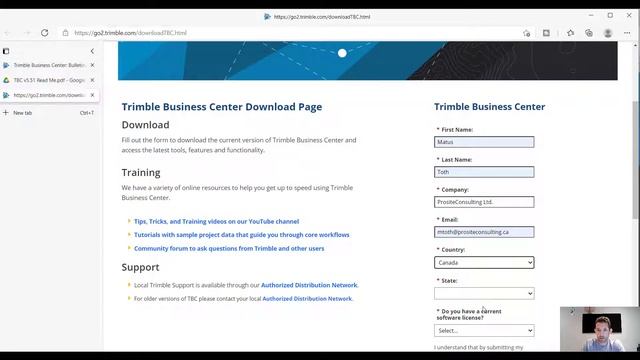The image size is (640, 360).
Task: Click the page vertical scrollbar
Action: 636,159
